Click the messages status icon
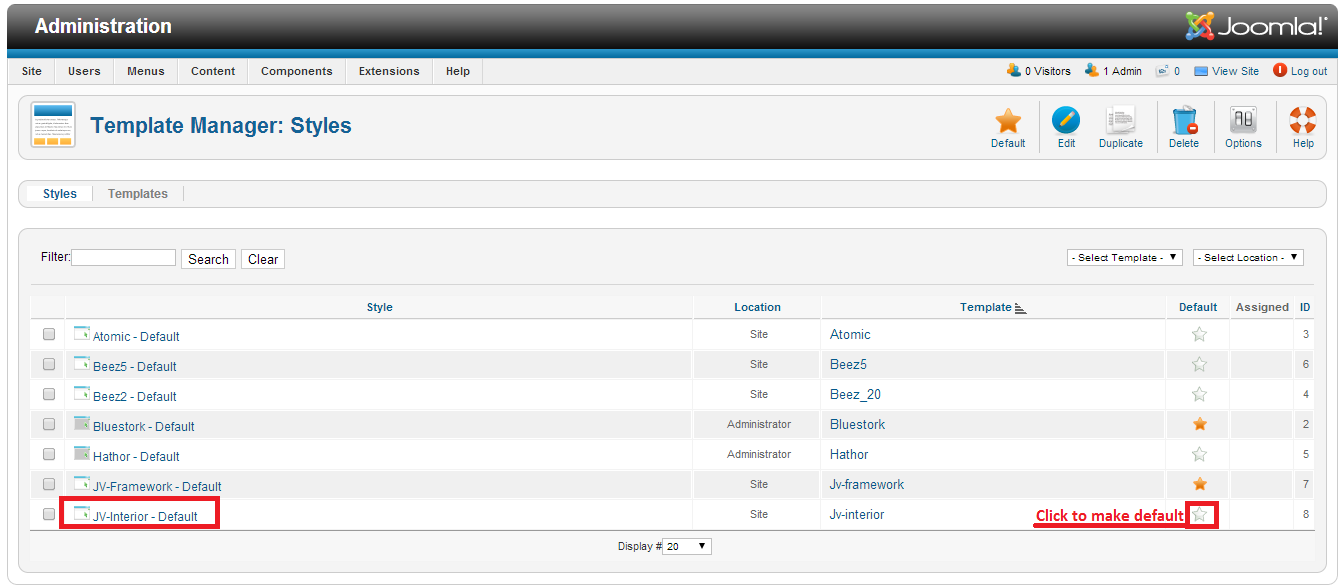 tap(1163, 71)
